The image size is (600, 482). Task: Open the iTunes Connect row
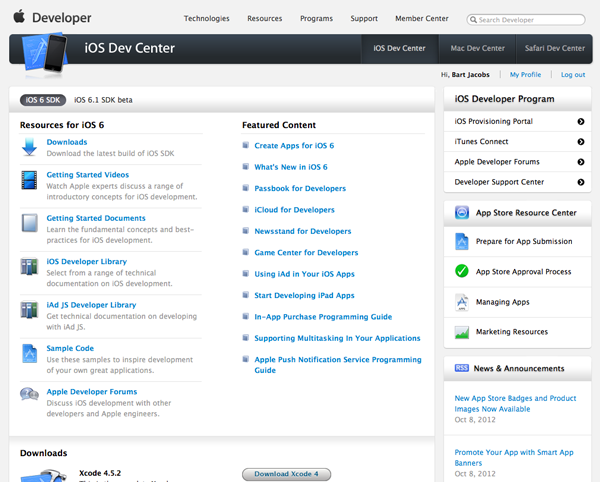(517, 142)
